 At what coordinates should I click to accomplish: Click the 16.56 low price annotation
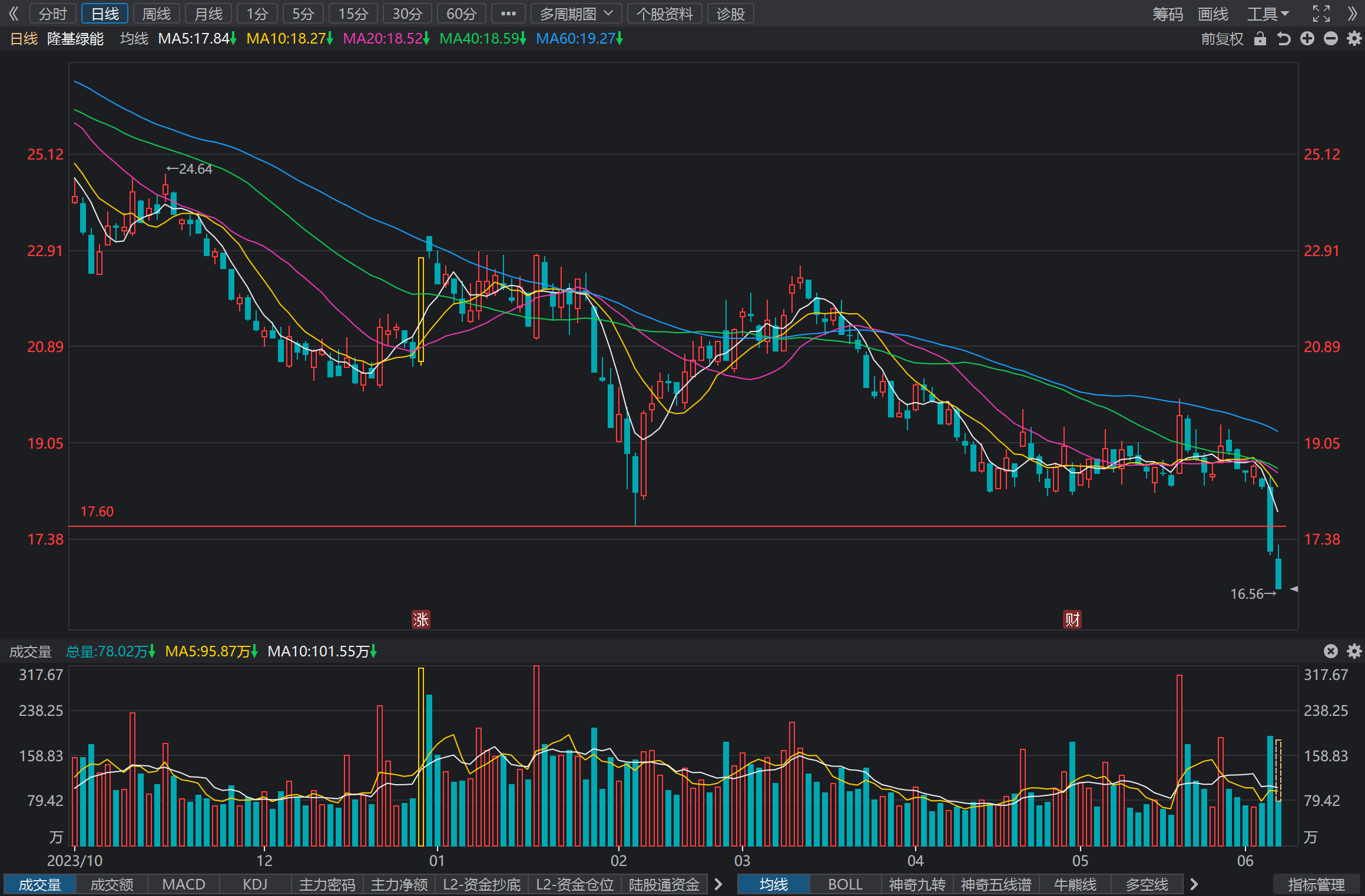pos(1253,594)
